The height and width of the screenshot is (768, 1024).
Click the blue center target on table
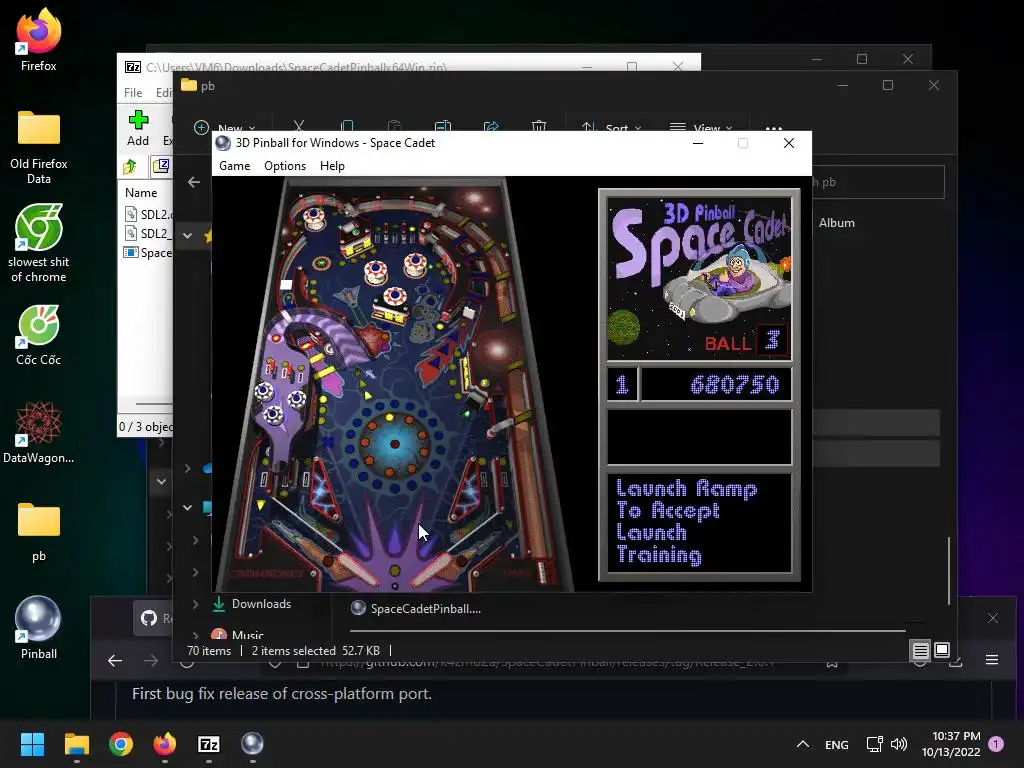point(394,443)
